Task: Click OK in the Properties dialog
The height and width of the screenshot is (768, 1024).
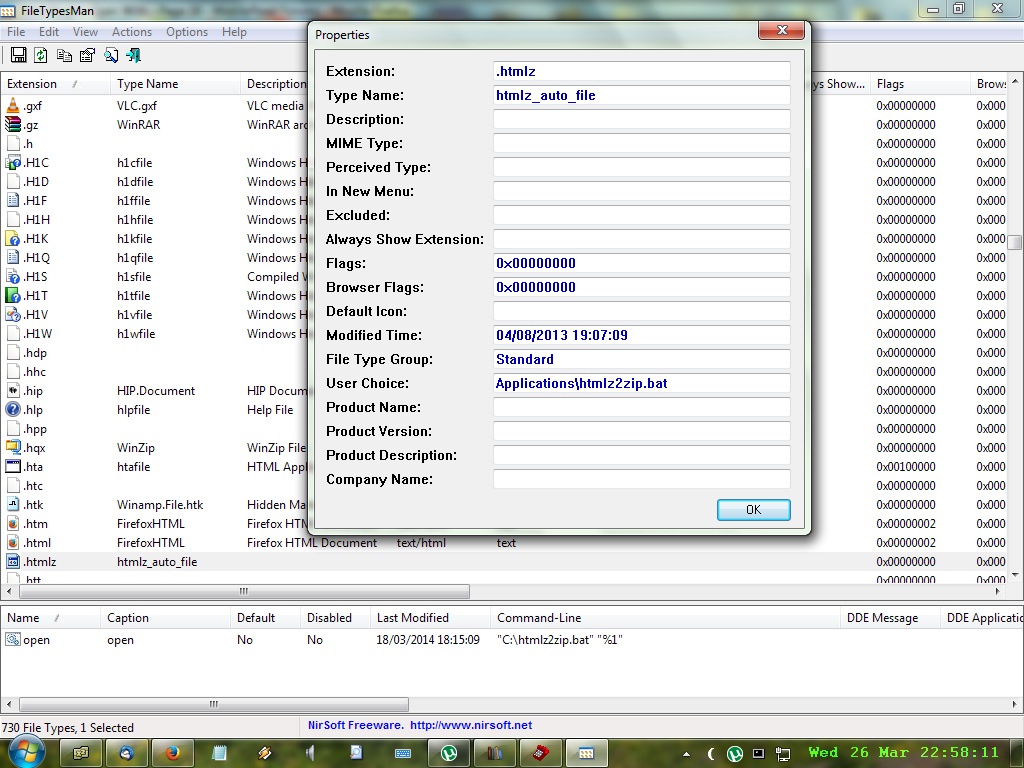Action: [753, 509]
